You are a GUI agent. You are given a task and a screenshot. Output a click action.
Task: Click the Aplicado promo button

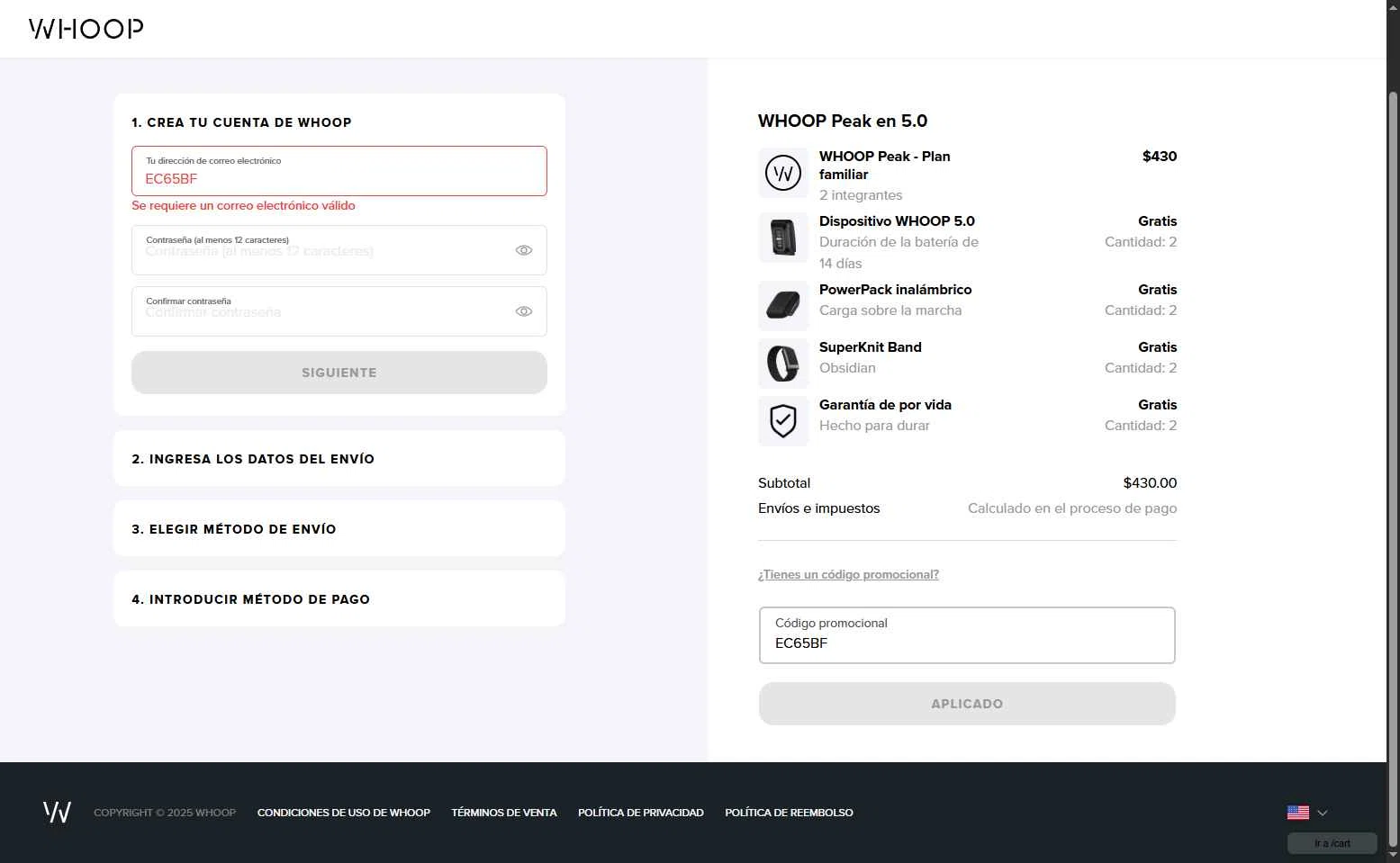coord(967,704)
